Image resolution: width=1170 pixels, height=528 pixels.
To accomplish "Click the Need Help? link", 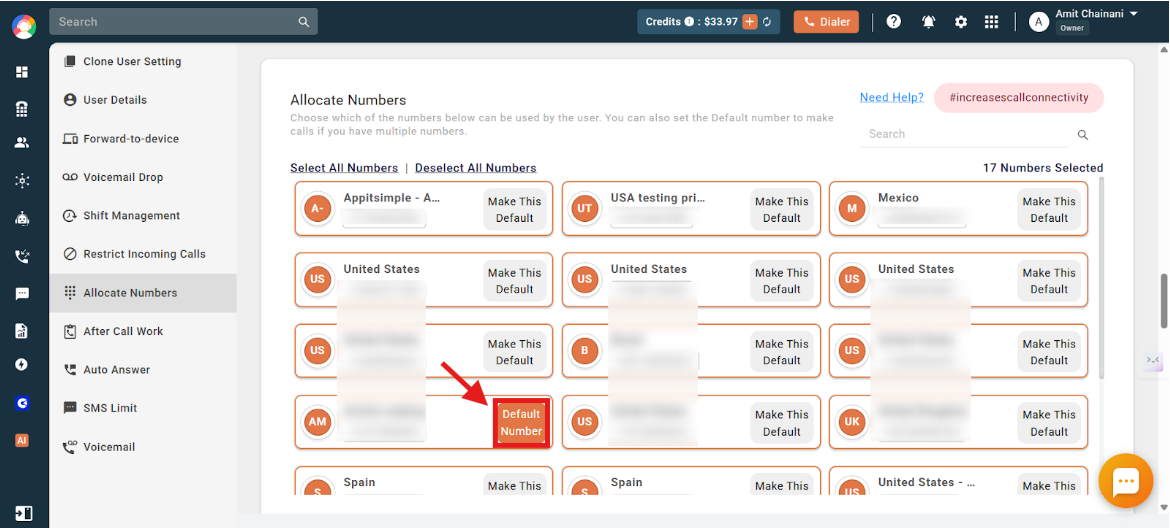I will [892, 97].
